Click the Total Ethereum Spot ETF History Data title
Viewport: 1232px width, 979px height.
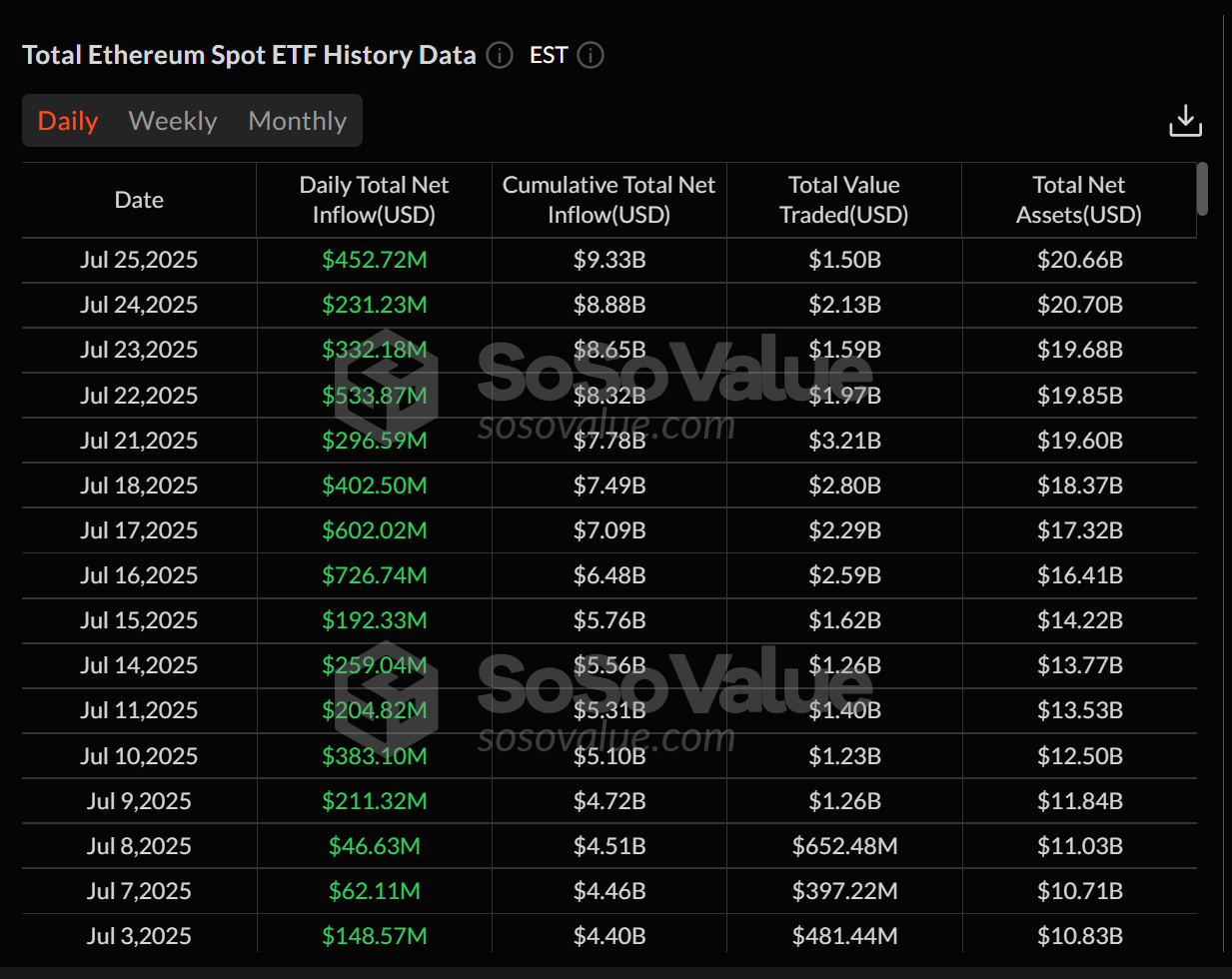(249, 55)
